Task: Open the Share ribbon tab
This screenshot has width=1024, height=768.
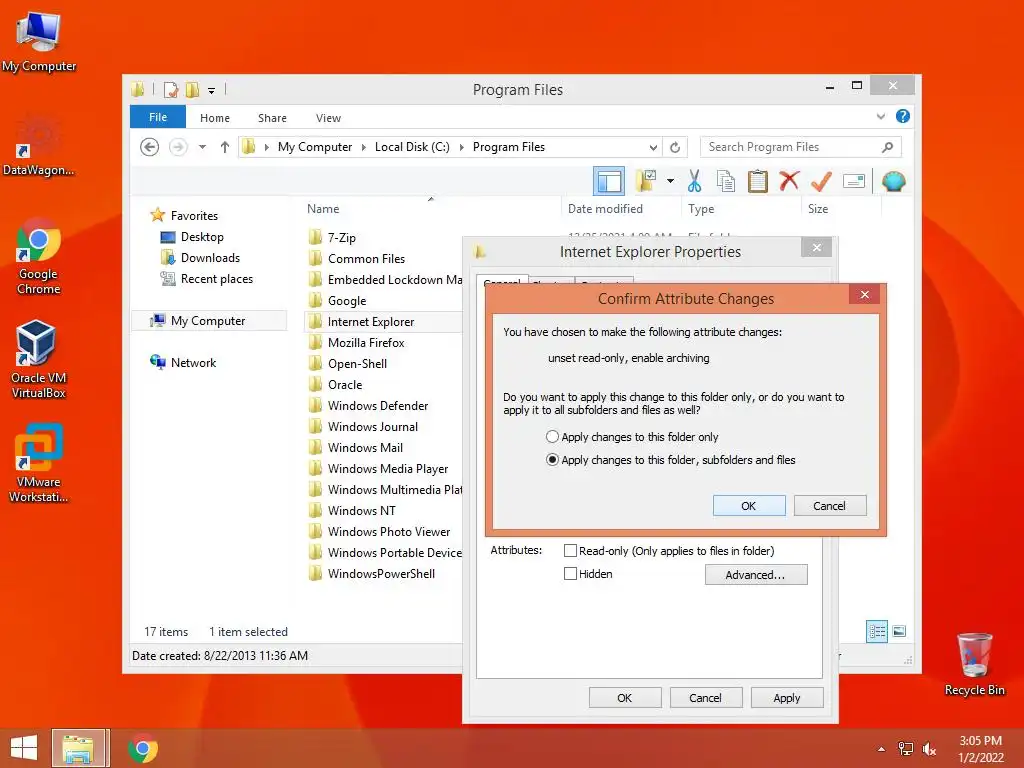Action: [272, 118]
